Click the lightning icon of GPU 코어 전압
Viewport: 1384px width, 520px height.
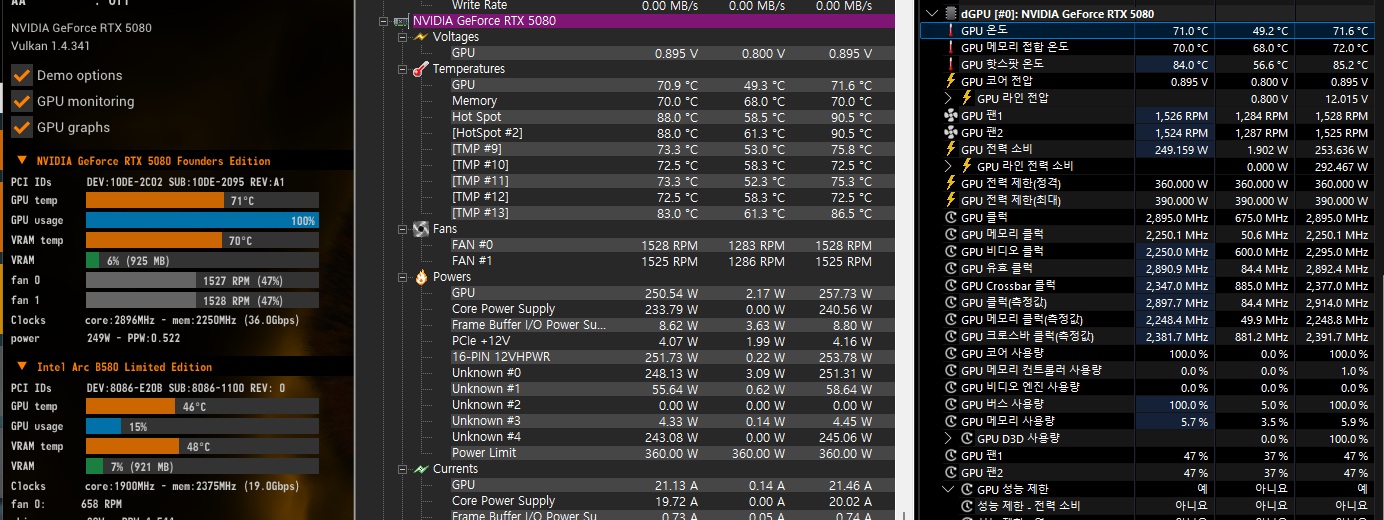tap(950, 81)
